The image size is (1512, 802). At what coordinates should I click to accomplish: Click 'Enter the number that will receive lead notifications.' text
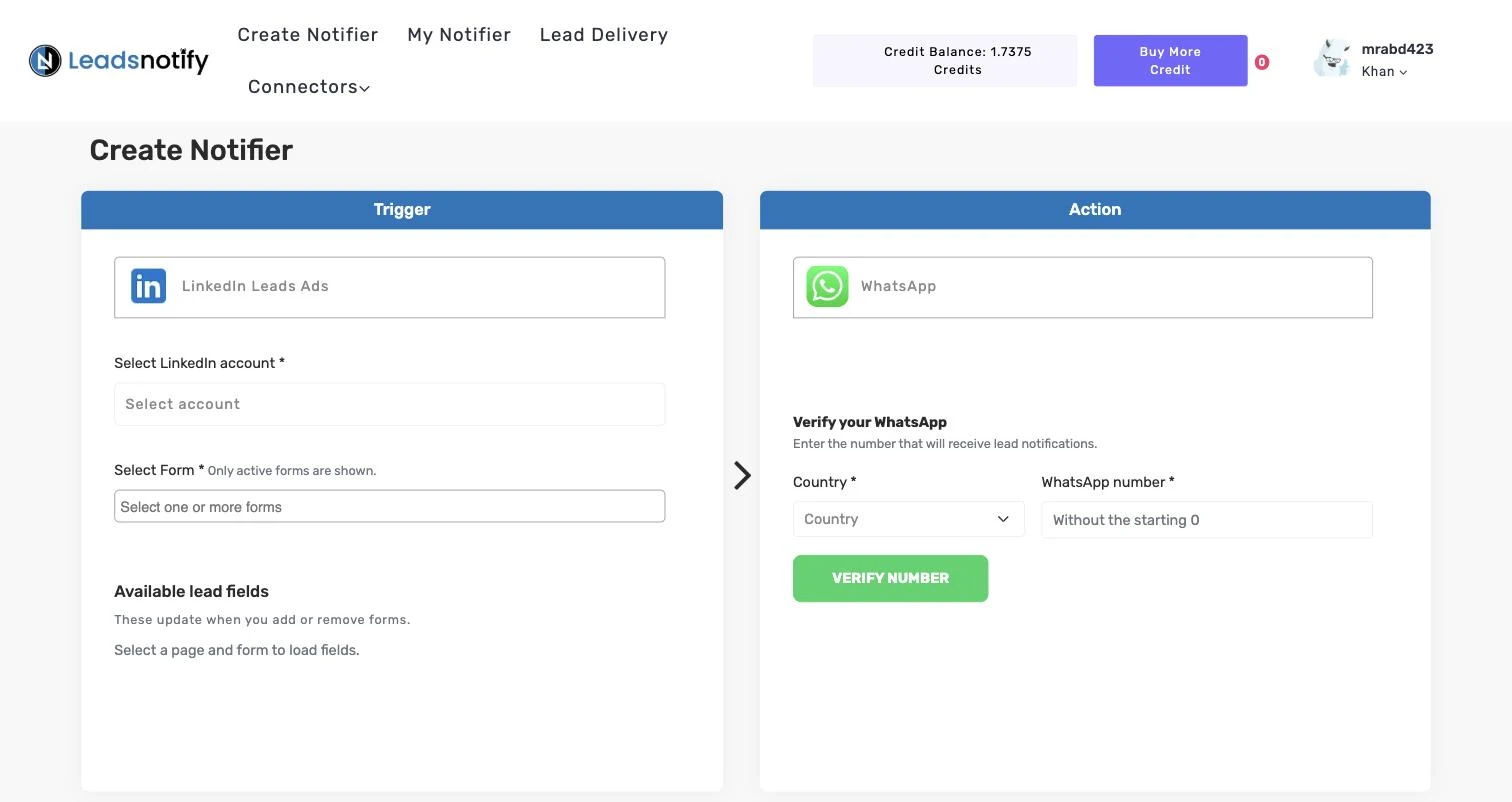[945, 444]
